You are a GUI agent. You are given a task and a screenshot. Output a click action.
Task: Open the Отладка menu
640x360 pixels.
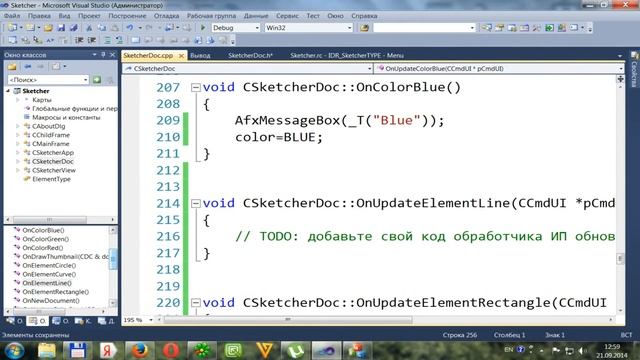166,16
